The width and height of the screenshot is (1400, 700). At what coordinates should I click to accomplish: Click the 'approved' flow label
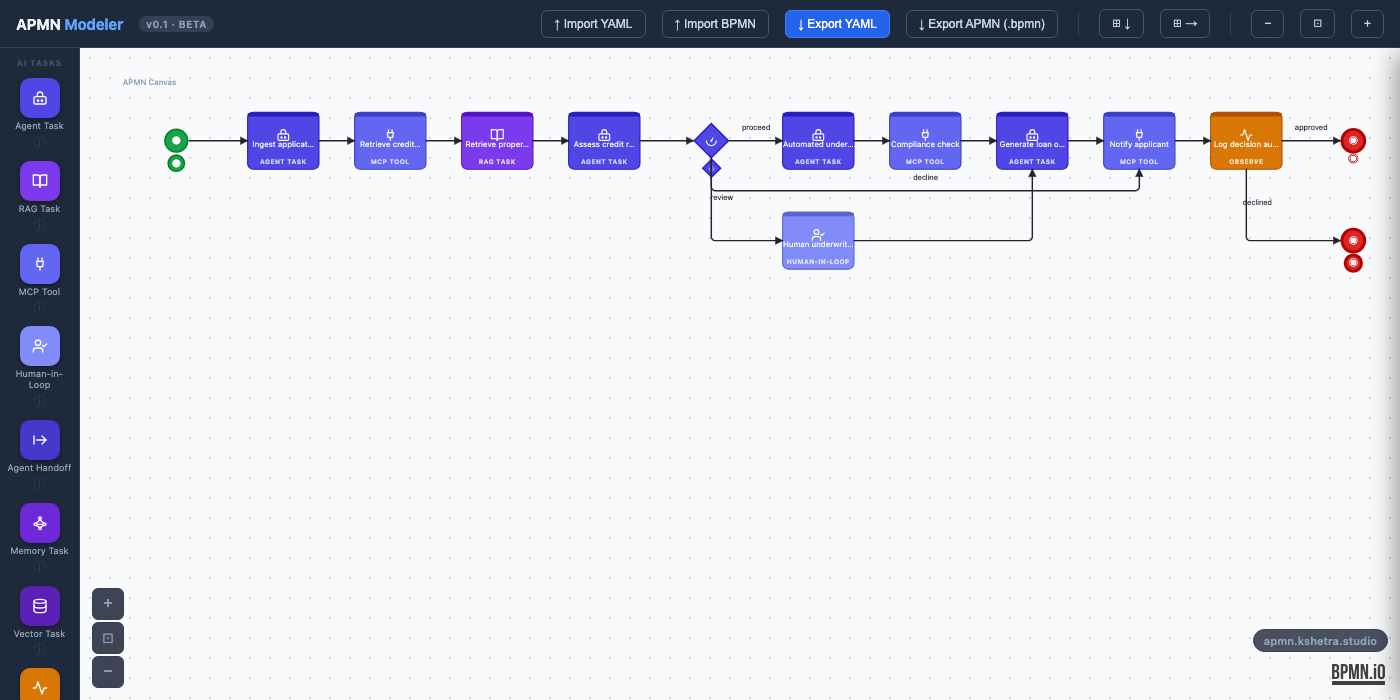tap(1311, 128)
